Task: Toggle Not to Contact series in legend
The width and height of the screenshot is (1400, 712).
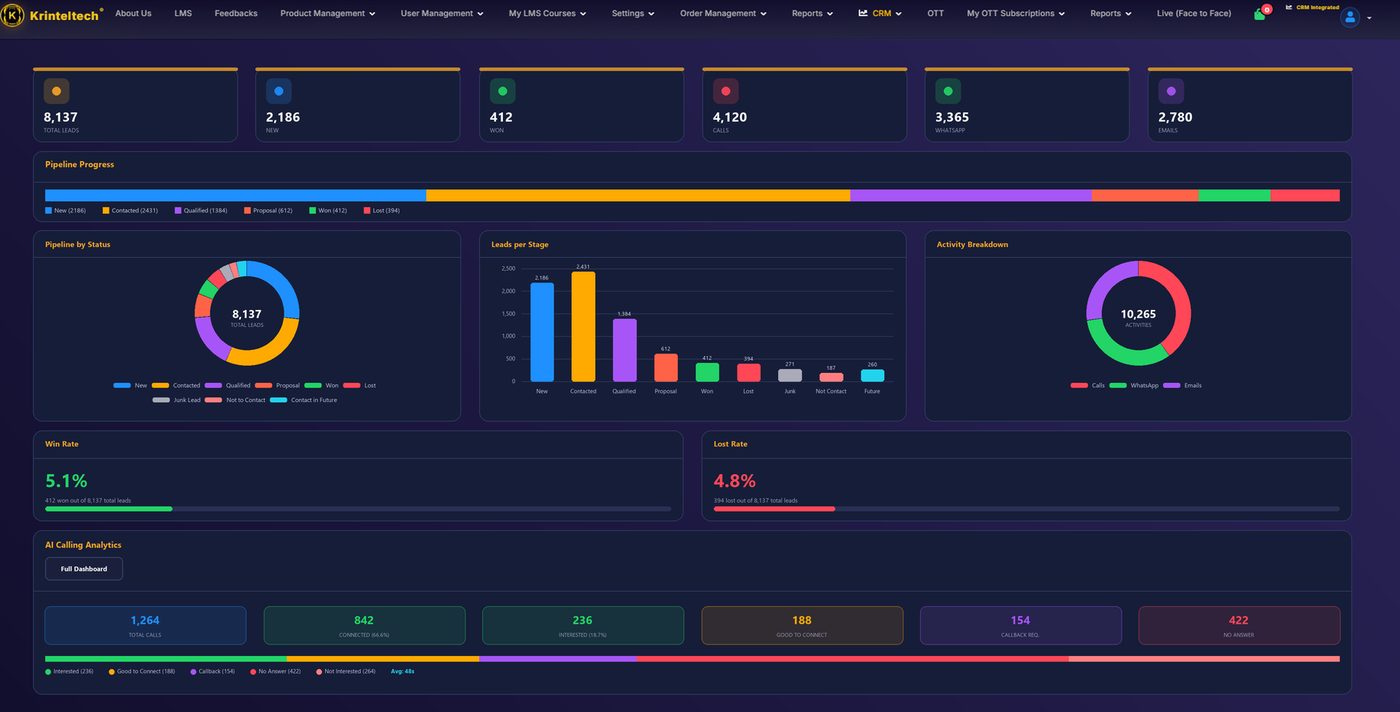Action: [x=235, y=400]
